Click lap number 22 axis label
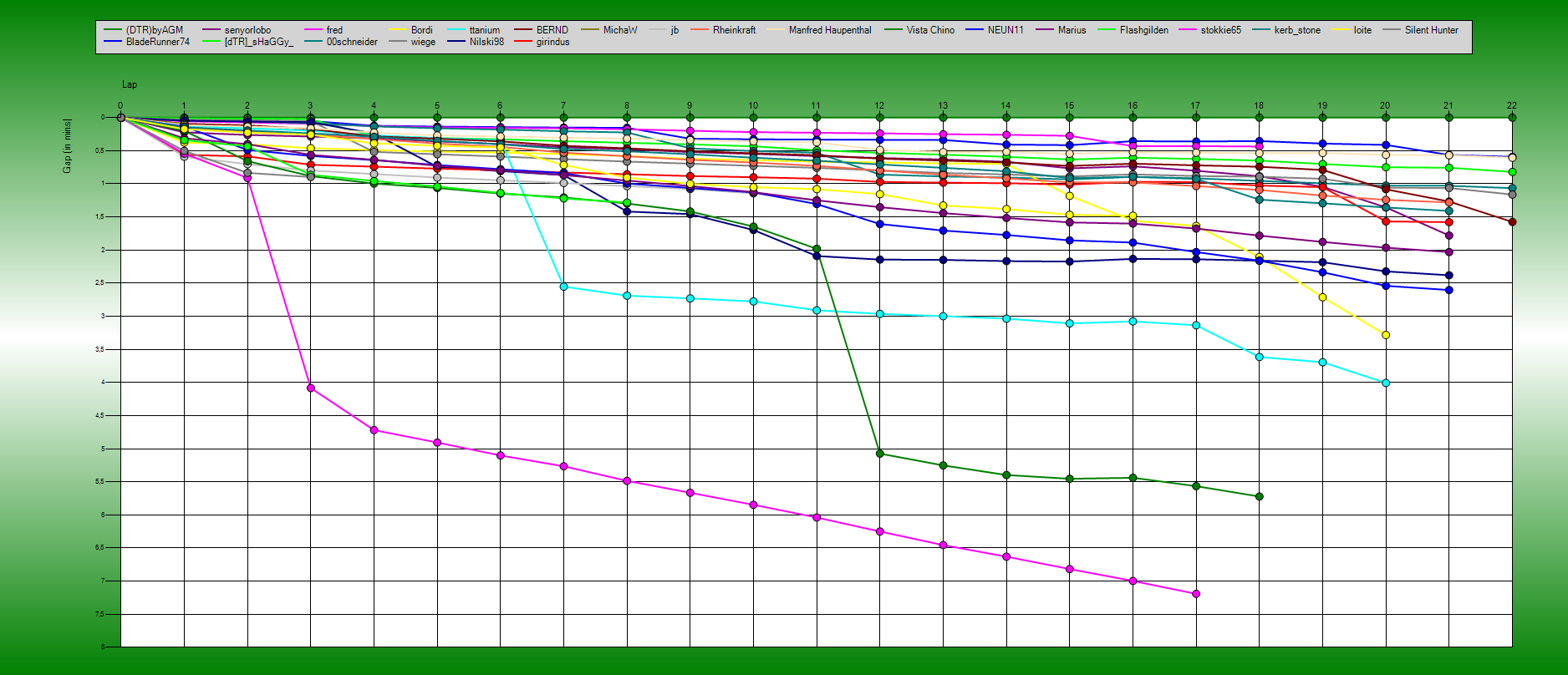This screenshot has width=1568, height=675. click(x=1512, y=106)
